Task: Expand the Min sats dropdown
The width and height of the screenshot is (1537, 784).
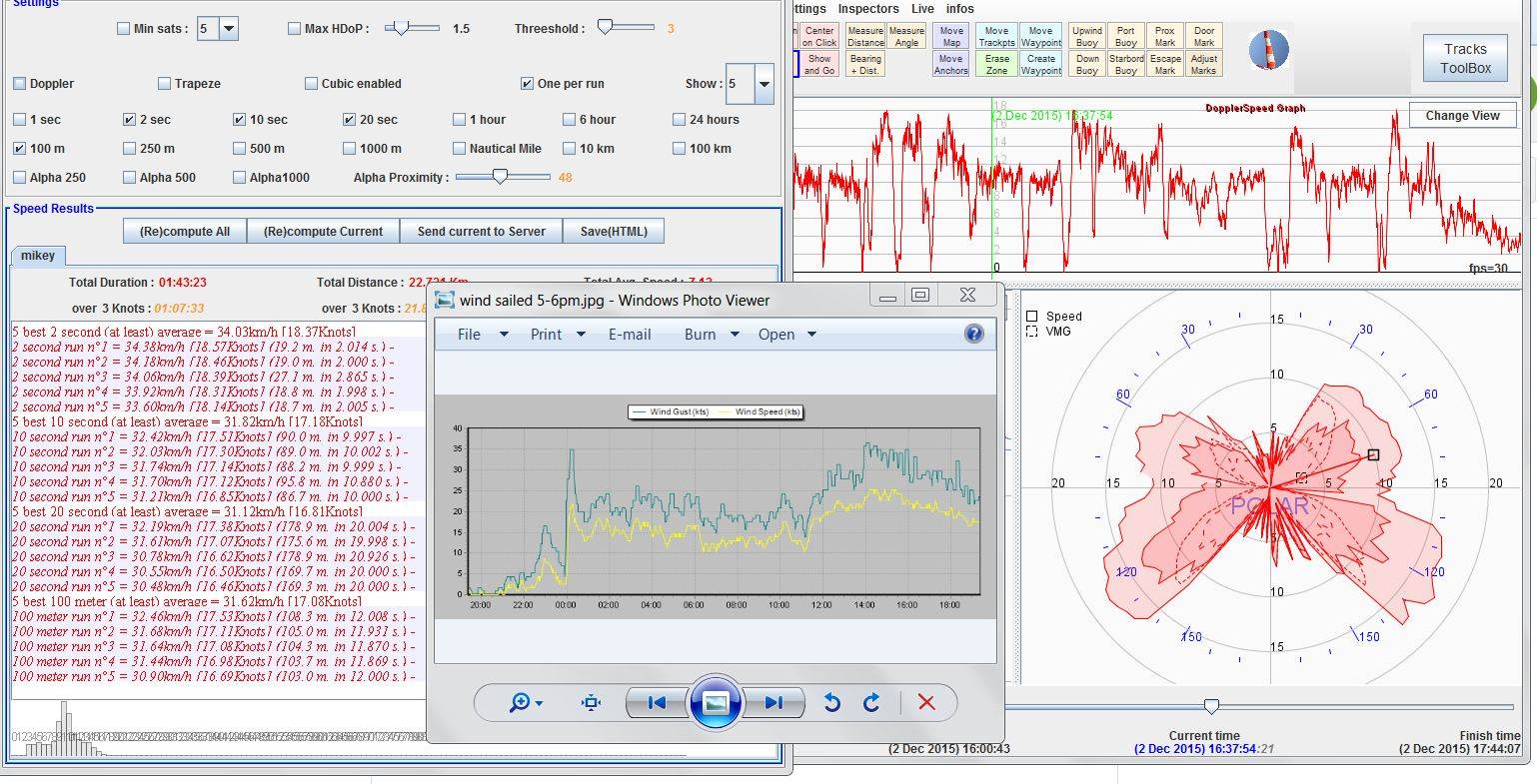Action: click(228, 29)
